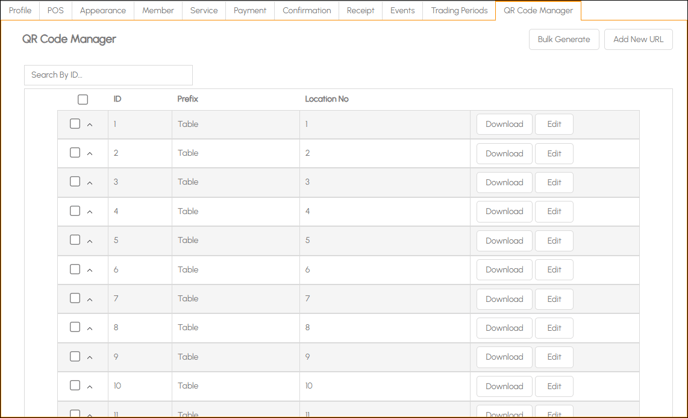Tick the checkbox for row ID 4
Viewport: 688px width, 418px height.
pyautogui.click(x=75, y=211)
